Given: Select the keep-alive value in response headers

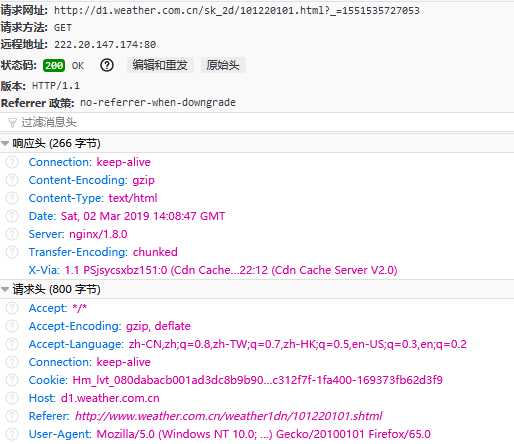Looking at the screenshot, I should tap(123, 162).
